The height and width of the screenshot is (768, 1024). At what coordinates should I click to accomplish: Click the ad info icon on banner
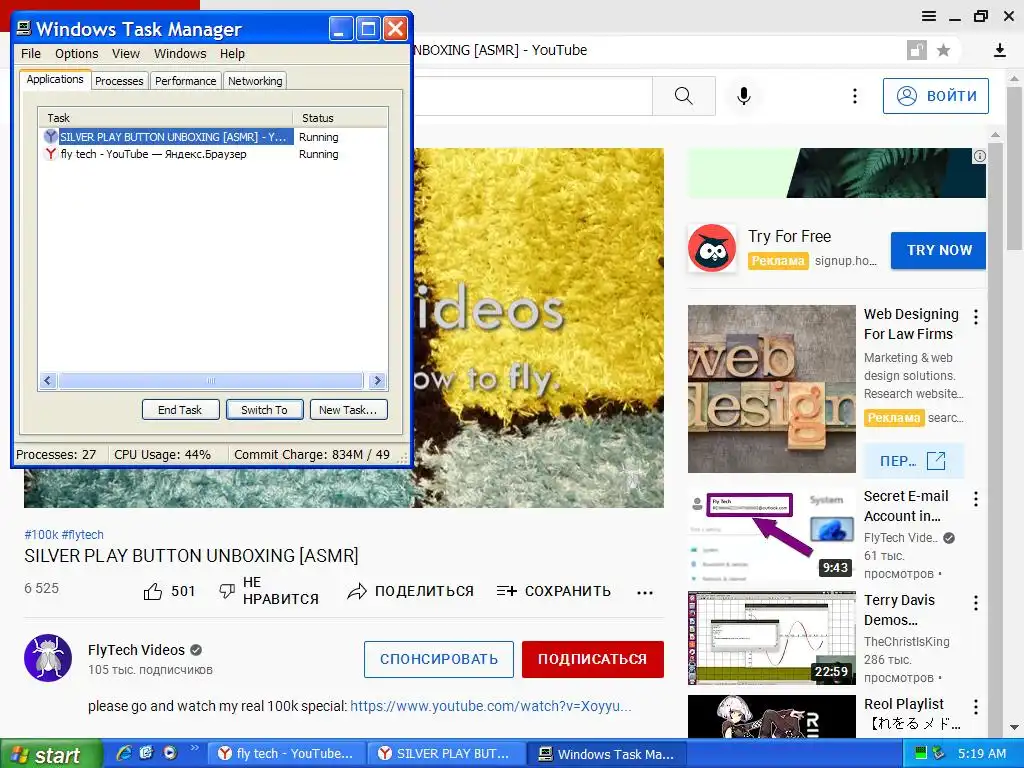coord(979,156)
